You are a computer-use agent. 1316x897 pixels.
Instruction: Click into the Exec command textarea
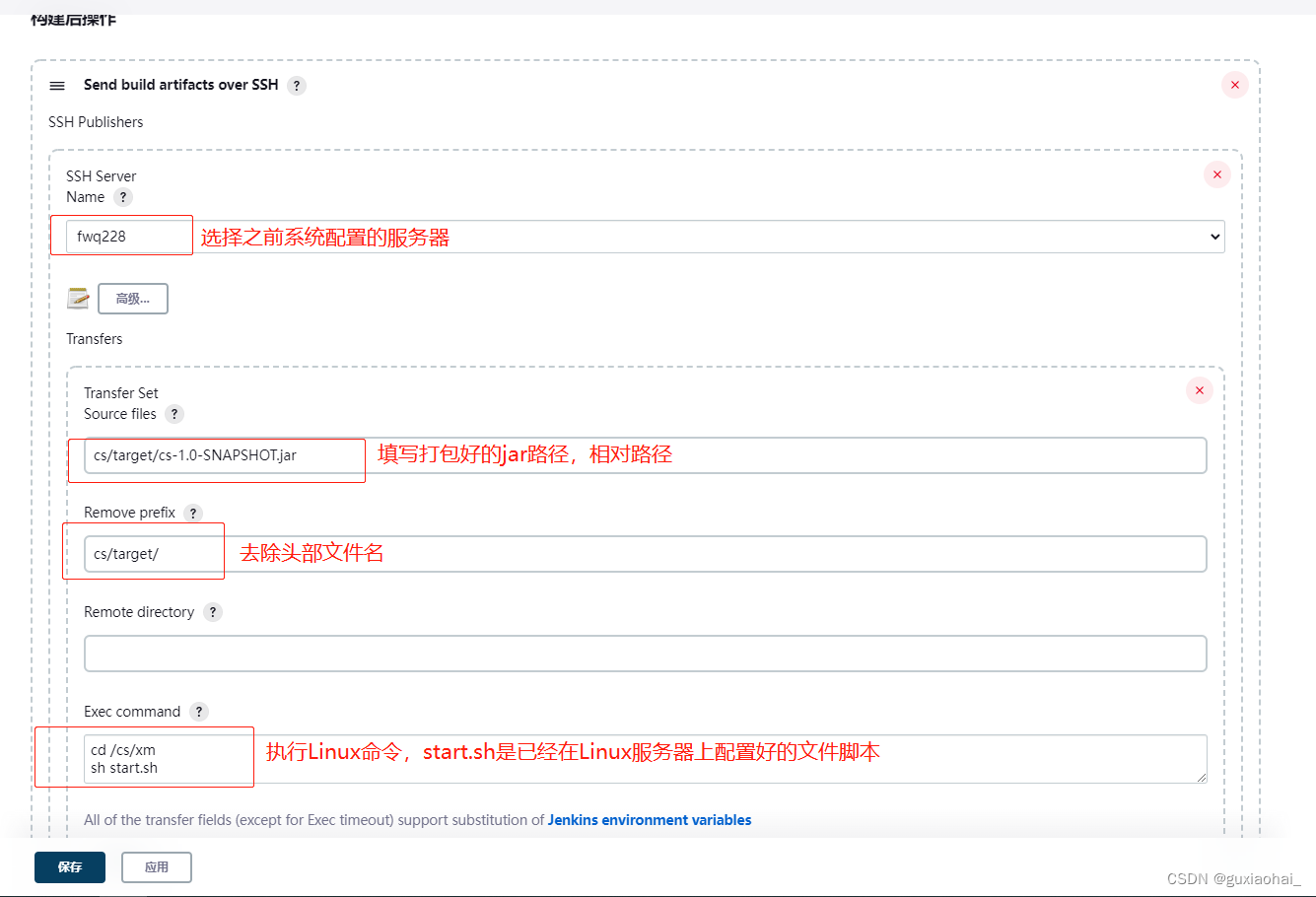[x=646, y=759]
